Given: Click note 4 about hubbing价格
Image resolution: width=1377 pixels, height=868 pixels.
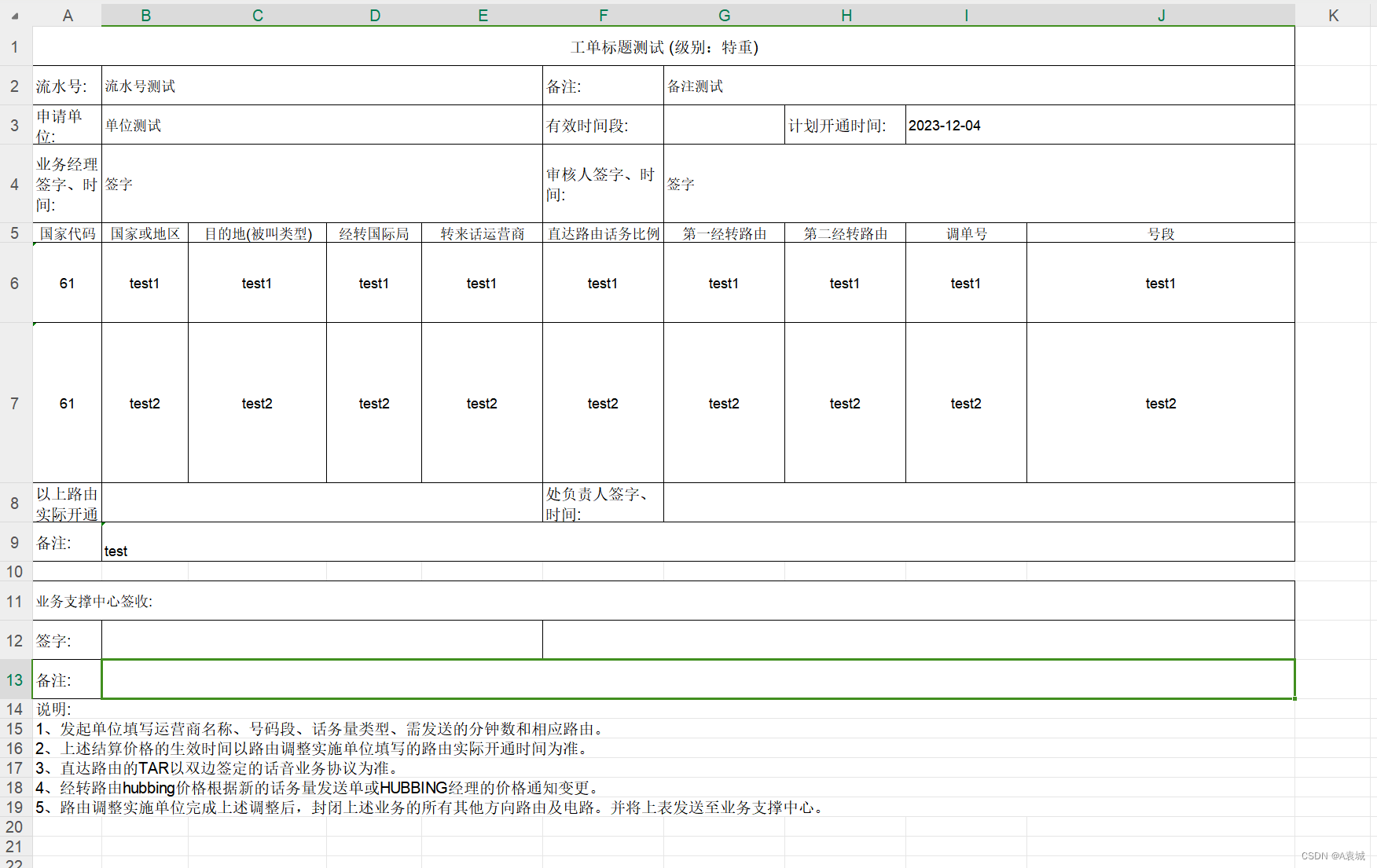Looking at the screenshot, I should [x=319, y=787].
